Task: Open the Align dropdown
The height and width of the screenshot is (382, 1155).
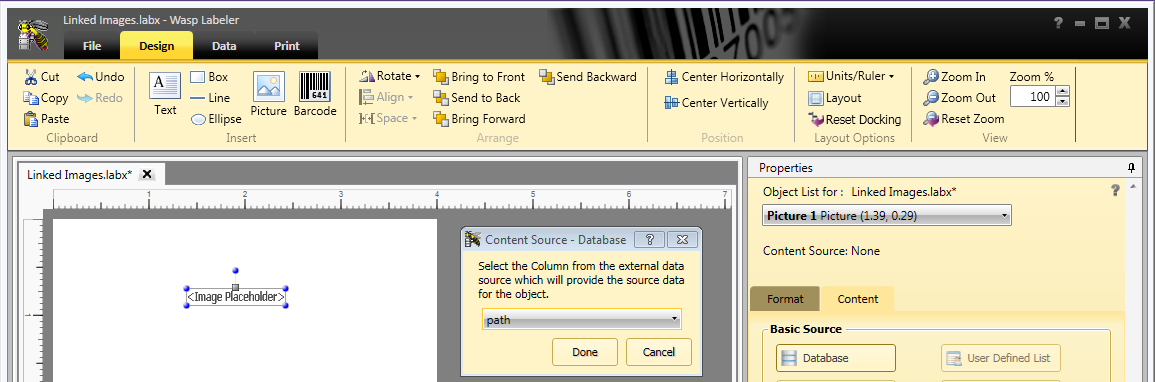Action: [x=386, y=98]
